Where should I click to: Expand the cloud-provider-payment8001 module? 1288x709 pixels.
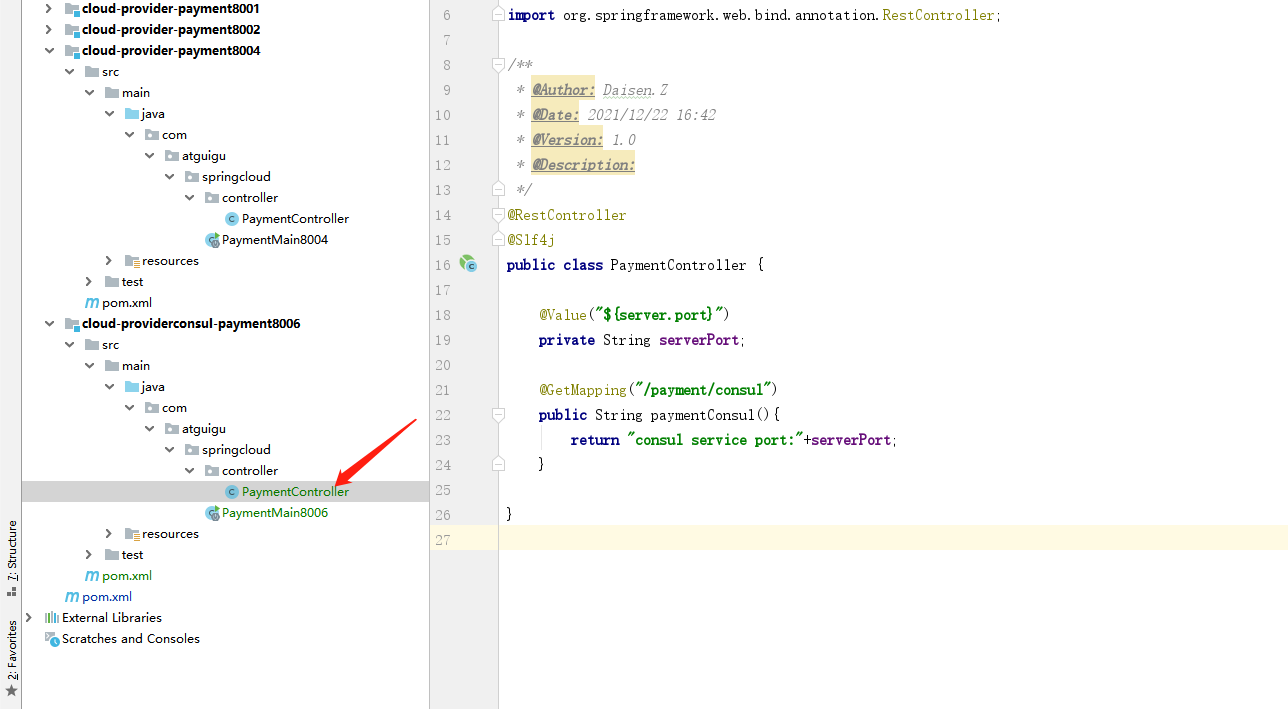coord(49,9)
